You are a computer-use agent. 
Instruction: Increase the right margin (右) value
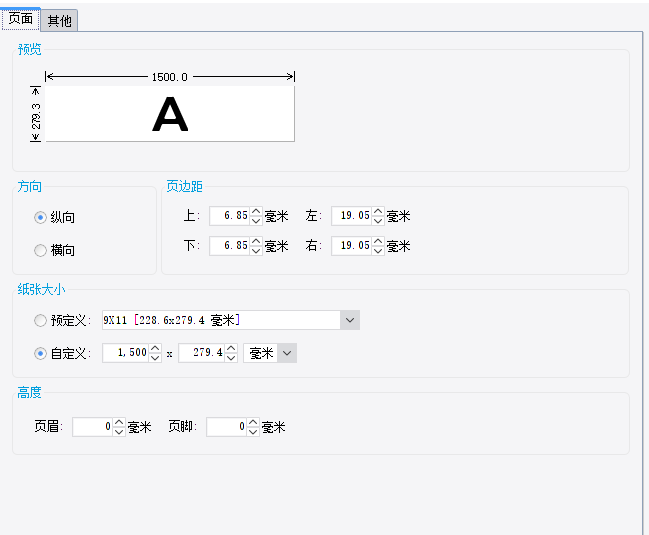(x=378, y=241)
